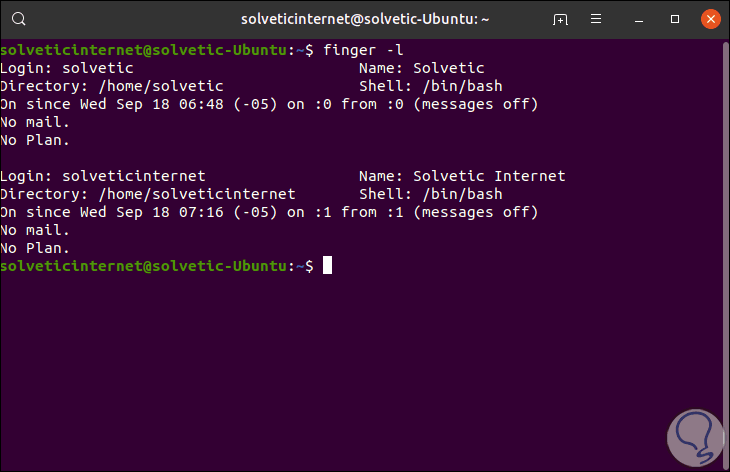
Task: Click the 'Name: Solvetic Internet' text
Action: 462,176
